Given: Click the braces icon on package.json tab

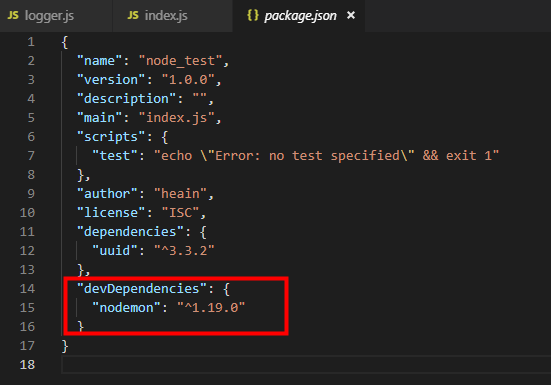Looking at the screenshot, I should pyautogui.click(x=253, y=15).
